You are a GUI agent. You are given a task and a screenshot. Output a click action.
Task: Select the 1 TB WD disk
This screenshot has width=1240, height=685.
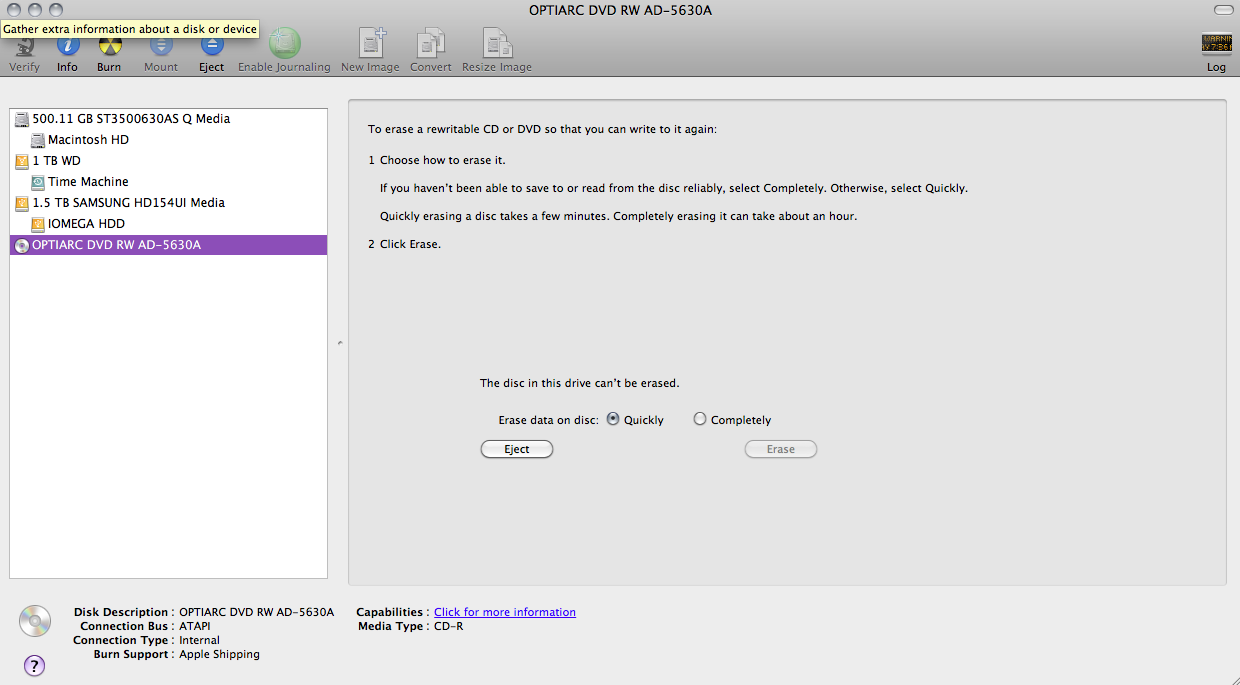(x=168, y=161)
